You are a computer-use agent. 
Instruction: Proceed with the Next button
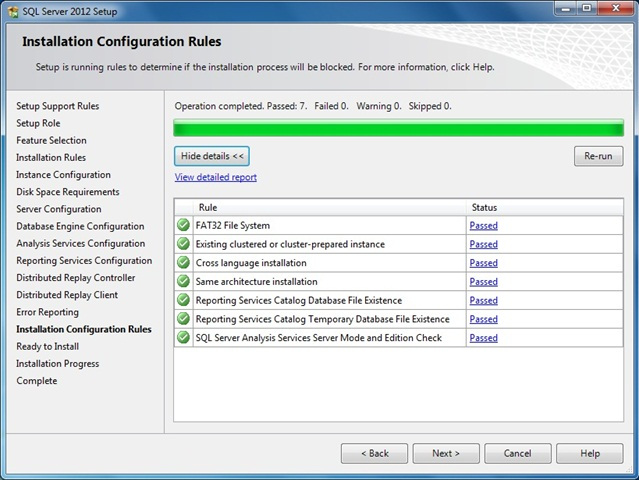446,453
